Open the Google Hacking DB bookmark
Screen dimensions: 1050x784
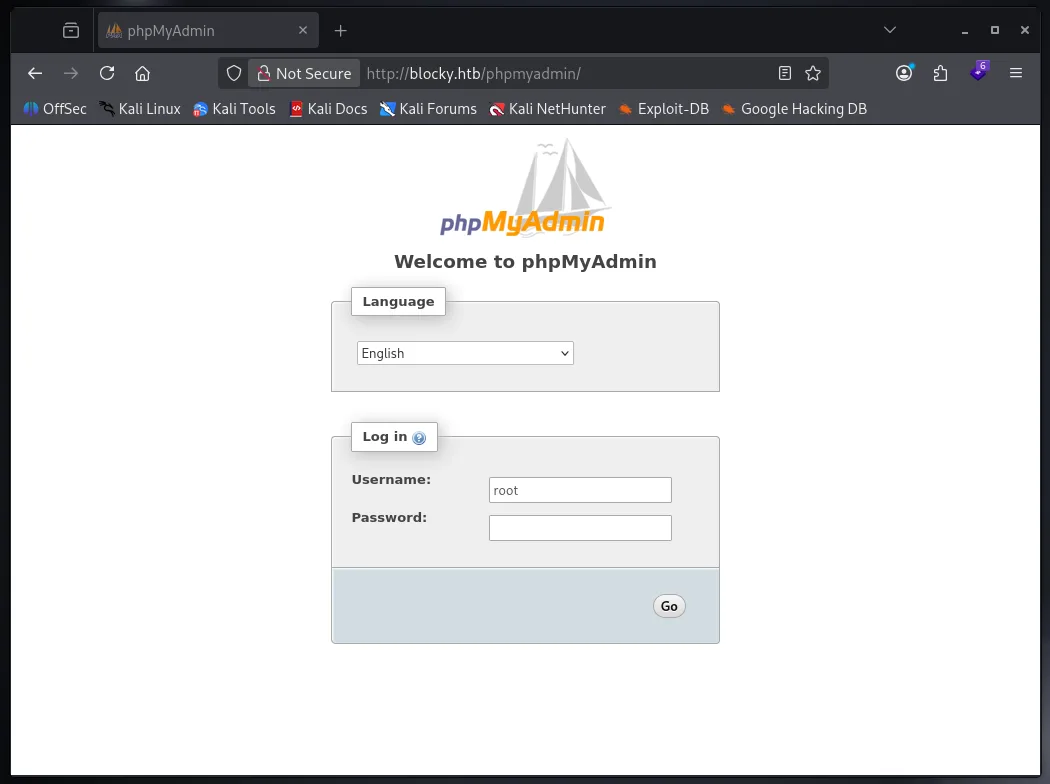tap(794, 109)
